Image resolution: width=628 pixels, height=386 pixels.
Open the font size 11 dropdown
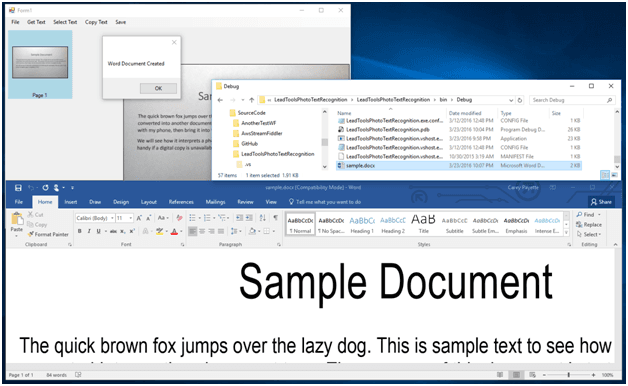pyautogui.click(x=131, y=218)
